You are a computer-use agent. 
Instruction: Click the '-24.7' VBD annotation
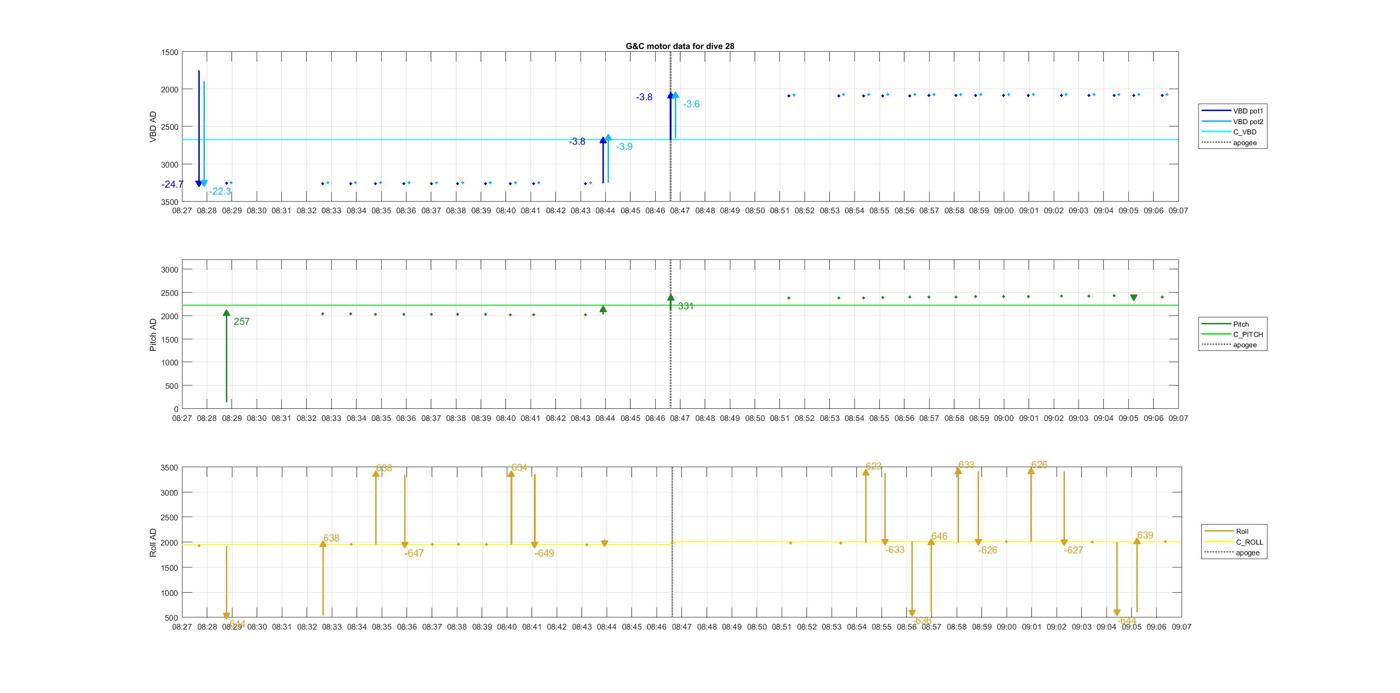tap(173, 184)
